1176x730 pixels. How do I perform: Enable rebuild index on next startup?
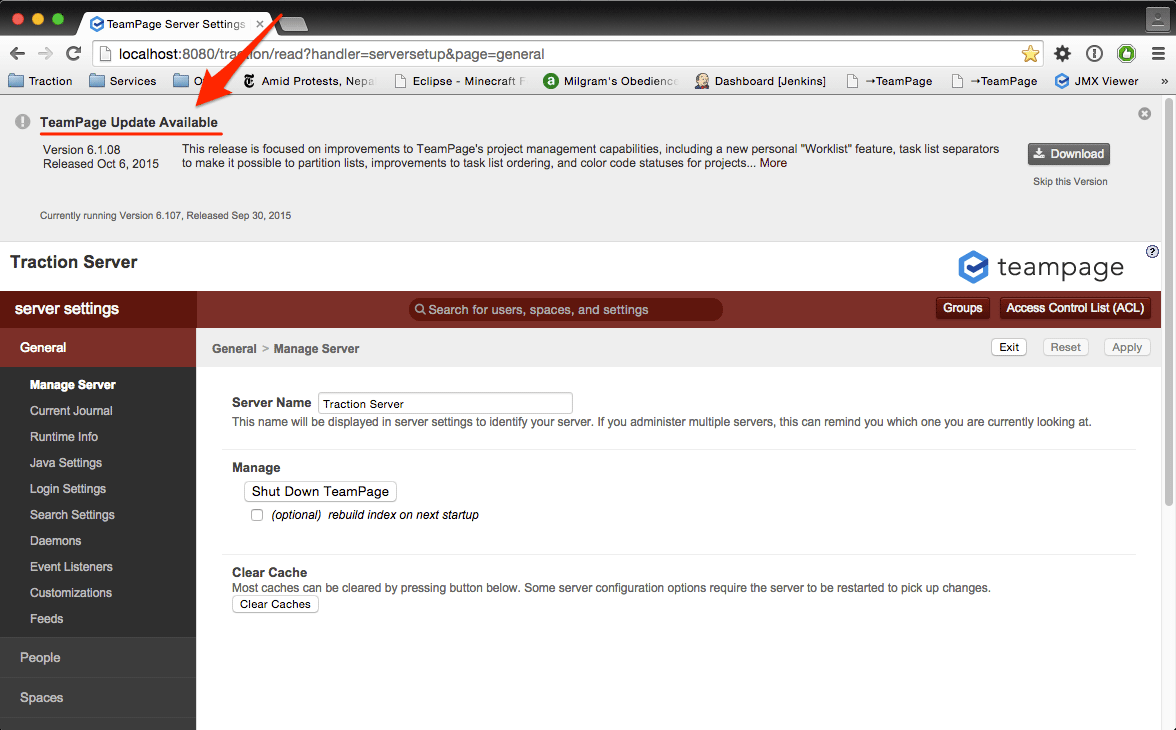point(257,515)
